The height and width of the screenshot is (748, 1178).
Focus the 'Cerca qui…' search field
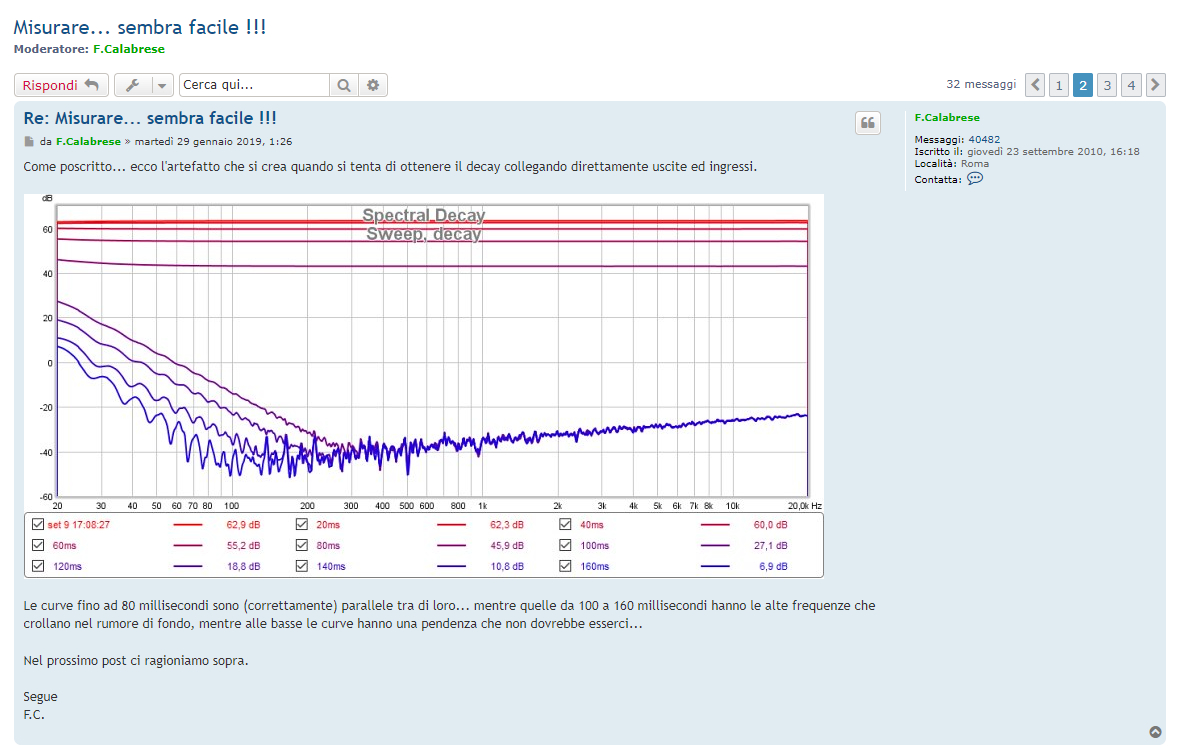pos(254,85)
